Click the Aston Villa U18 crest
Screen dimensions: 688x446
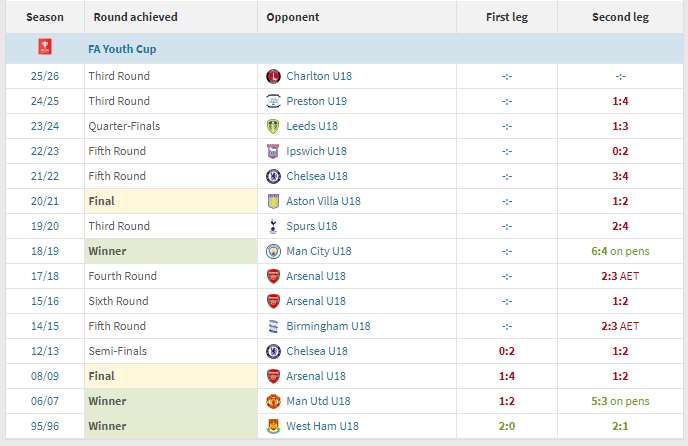click(273, 201)
